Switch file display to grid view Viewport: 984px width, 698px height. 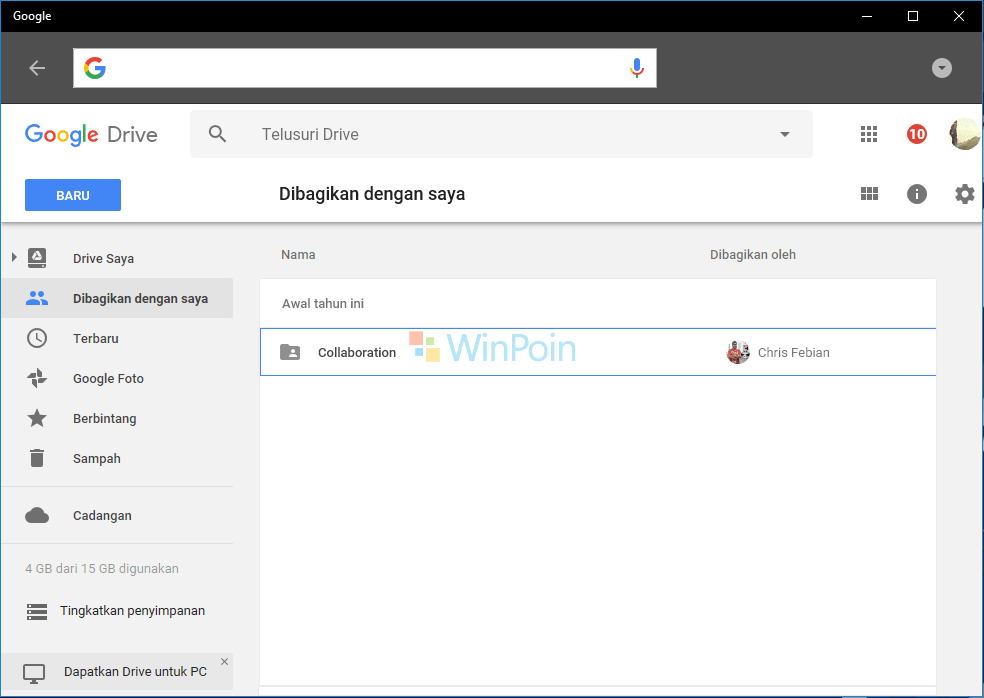(x=868, y=194)
